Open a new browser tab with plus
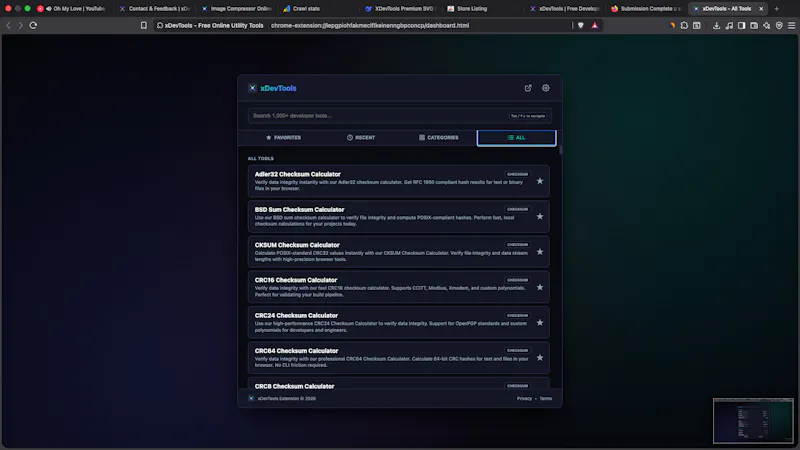Image resolution: width=800 pixels, height=450 pixels. pyautogui.click(x=777, y=9)
